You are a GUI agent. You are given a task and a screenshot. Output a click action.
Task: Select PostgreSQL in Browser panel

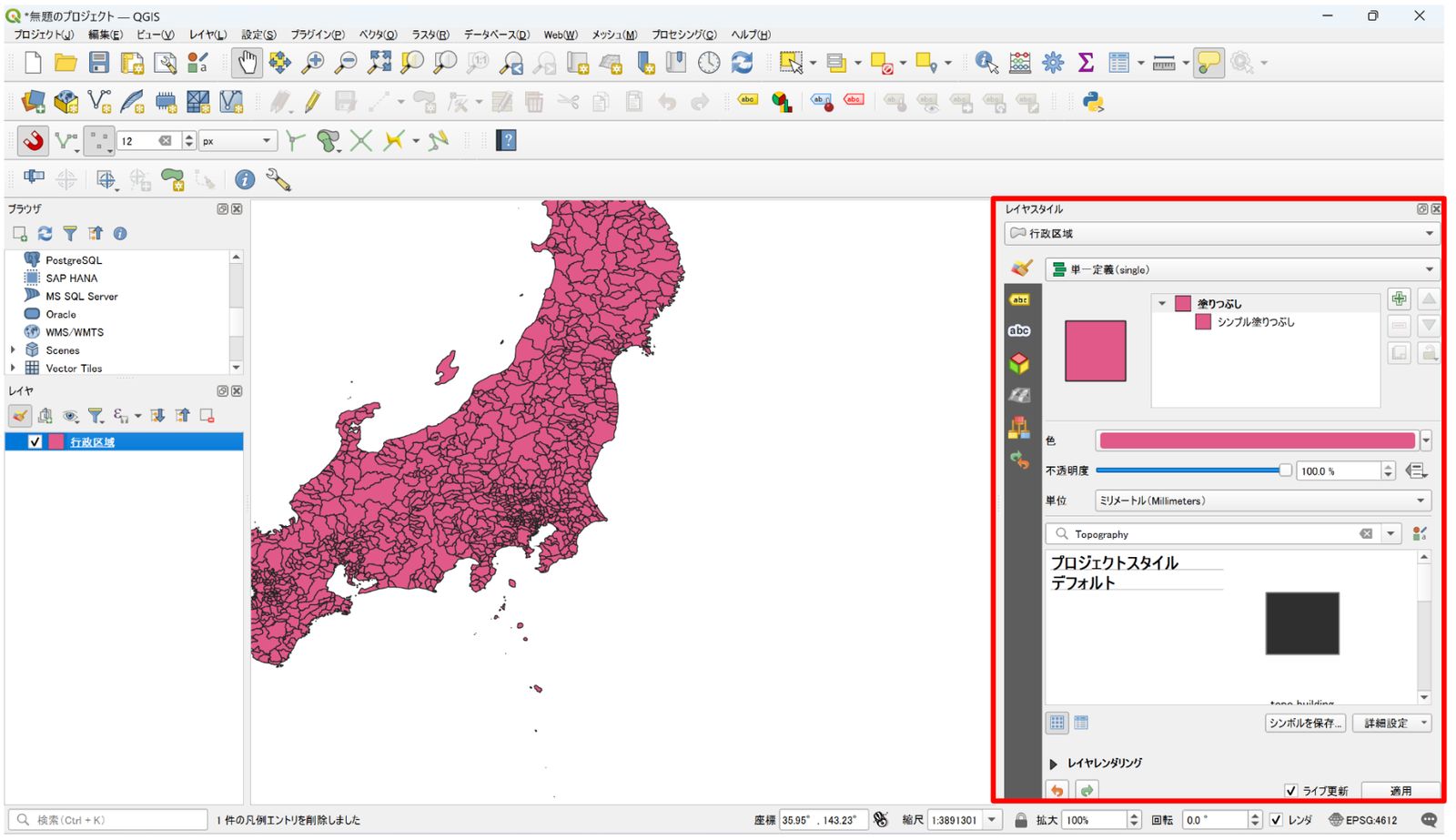(74, 260)
